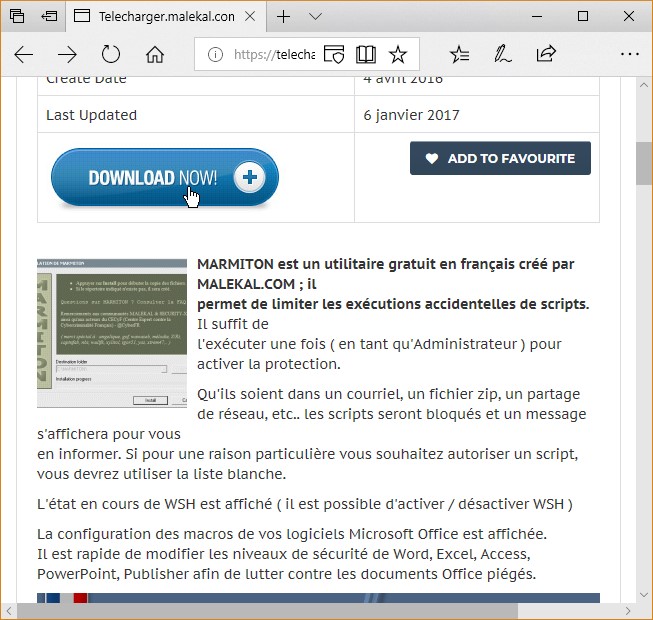
Task: Click the address bar URL field
Action: click(275, 54)
